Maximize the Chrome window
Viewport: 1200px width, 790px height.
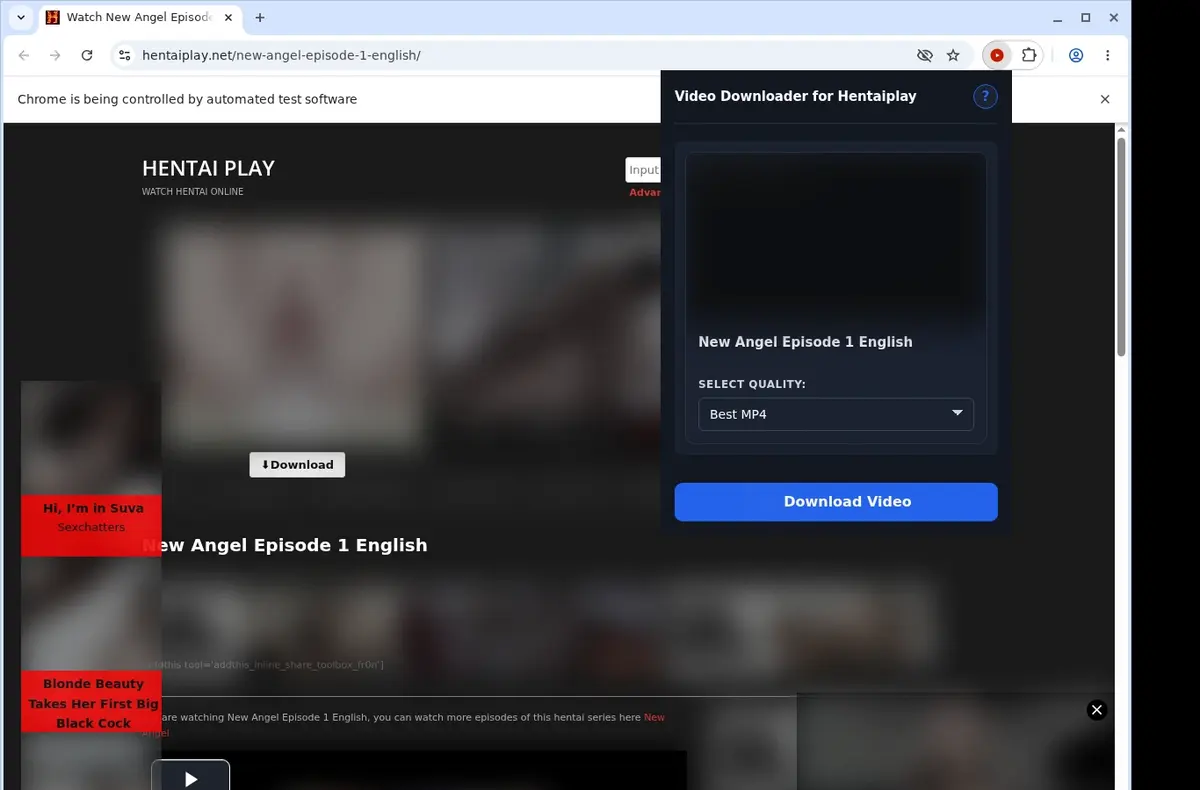tap(1086, 17)
